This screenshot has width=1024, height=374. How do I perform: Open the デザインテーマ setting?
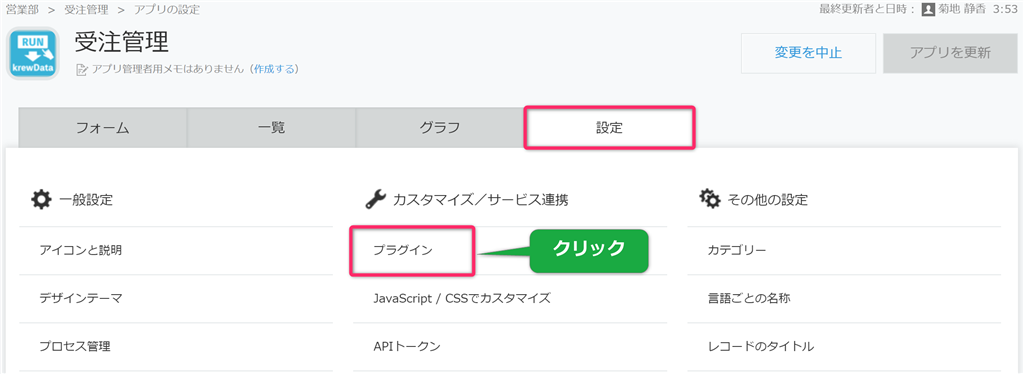coord(81,298)
